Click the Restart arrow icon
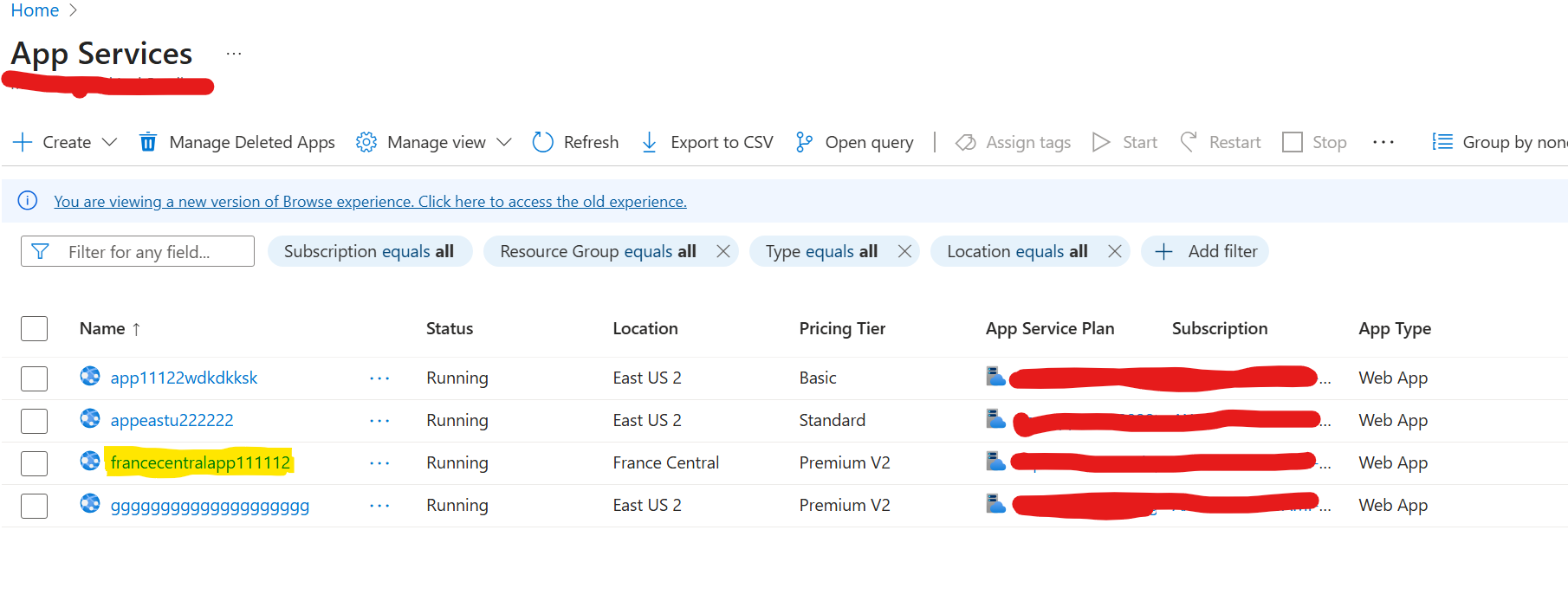1568x601 pixels. tap(1189, 142)
